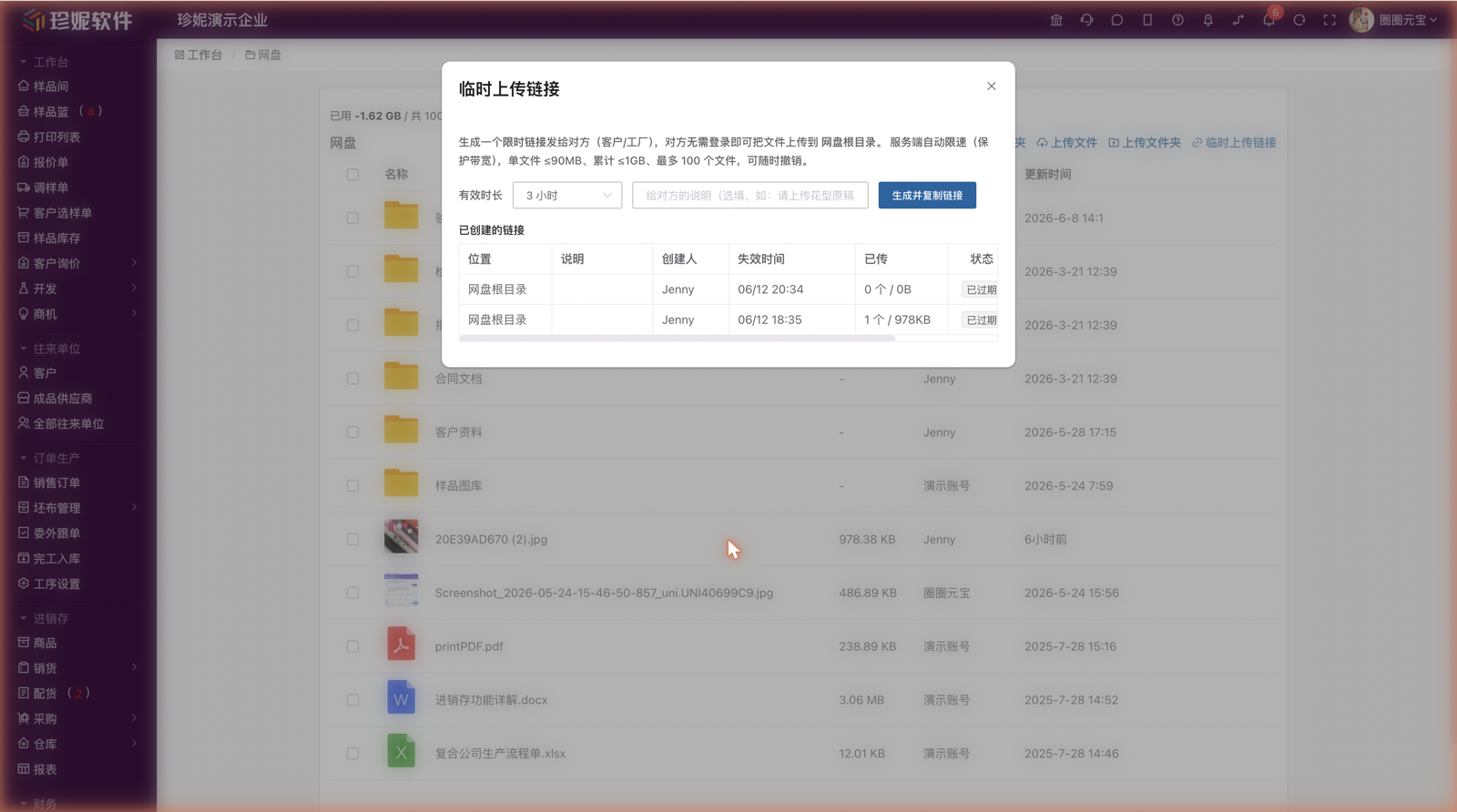Click the folder icon of 样品图库
Image resolution: width=1457 pixels, height=812 pixels.
point(401,483)
